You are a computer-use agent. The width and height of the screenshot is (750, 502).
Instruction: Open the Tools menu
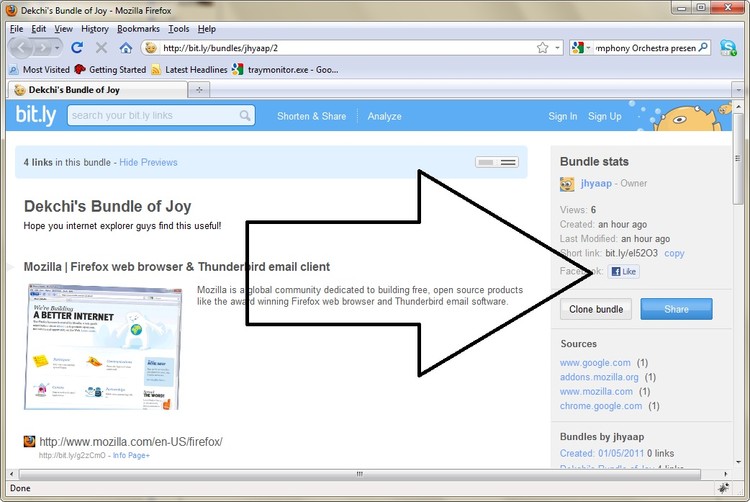coord(178,29)
